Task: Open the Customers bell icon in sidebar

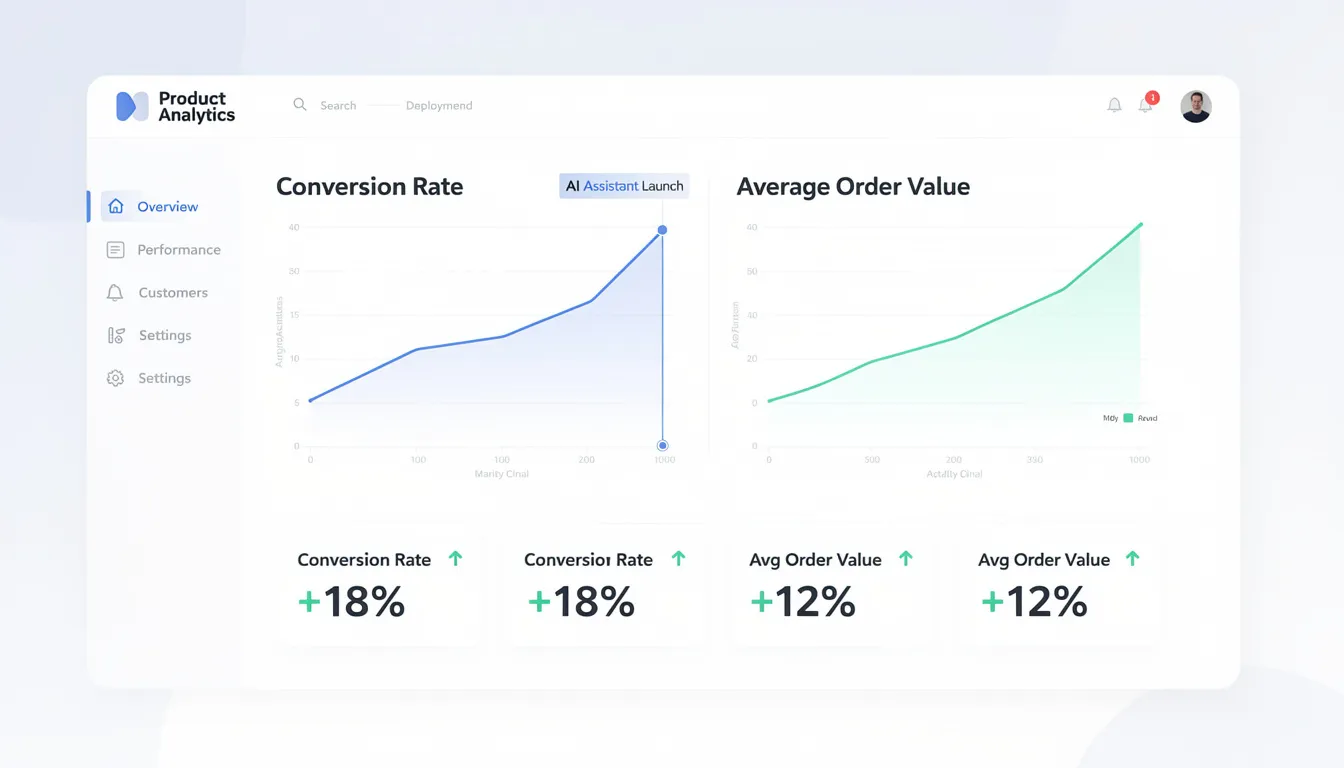Action: click(114, 292)
